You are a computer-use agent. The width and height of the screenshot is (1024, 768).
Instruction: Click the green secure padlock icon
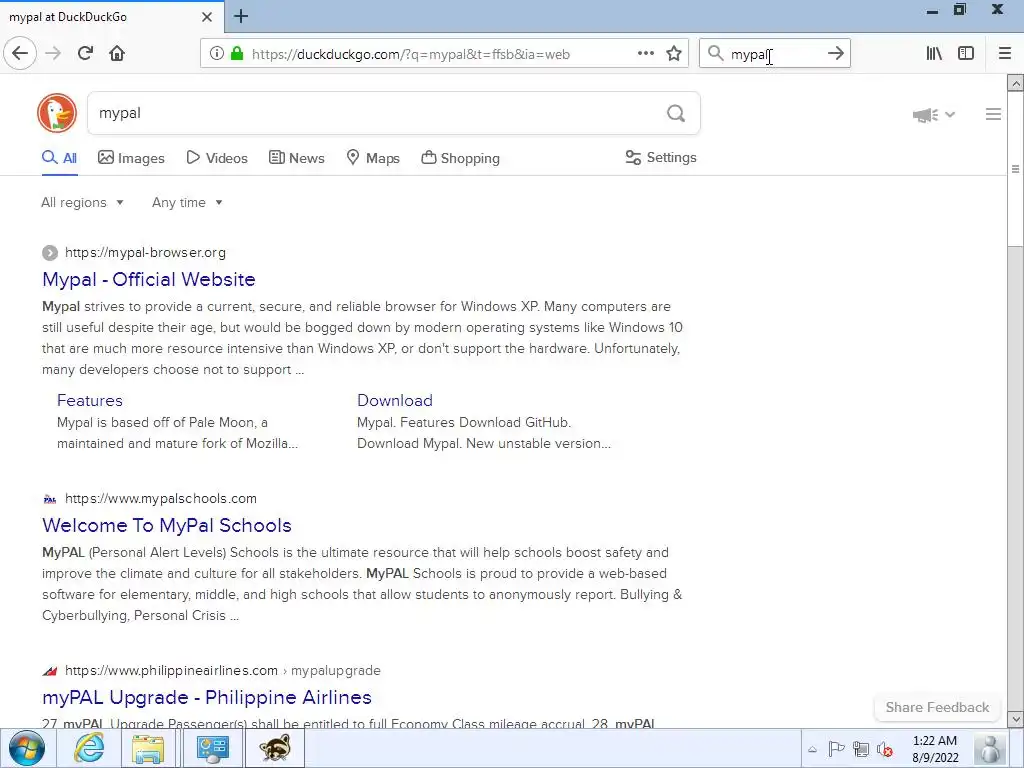(x=237, y=54)
